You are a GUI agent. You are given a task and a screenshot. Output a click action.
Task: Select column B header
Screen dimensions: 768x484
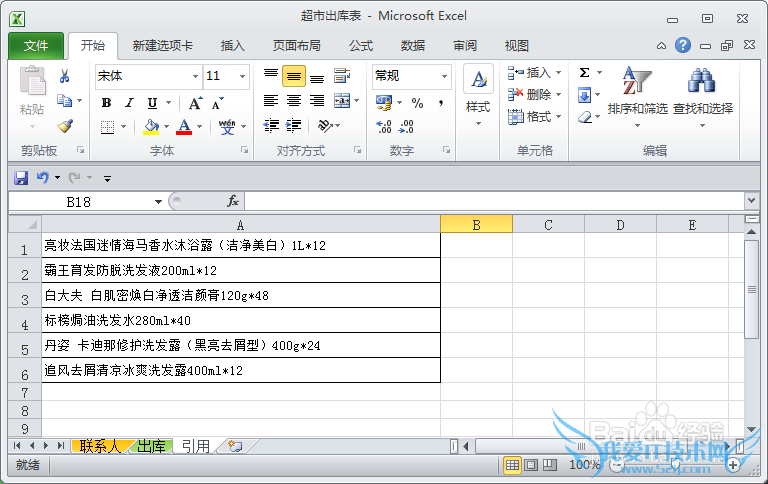477,225
